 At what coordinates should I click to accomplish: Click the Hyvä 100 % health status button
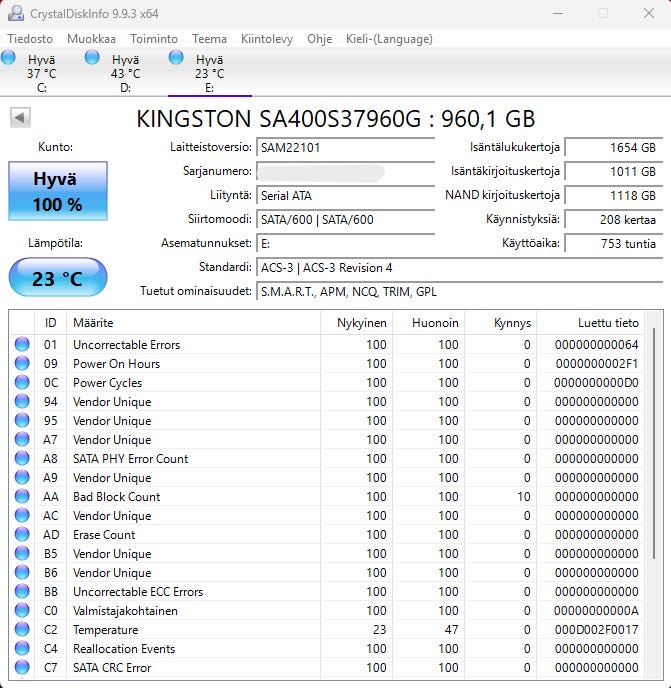pos(58,191)
